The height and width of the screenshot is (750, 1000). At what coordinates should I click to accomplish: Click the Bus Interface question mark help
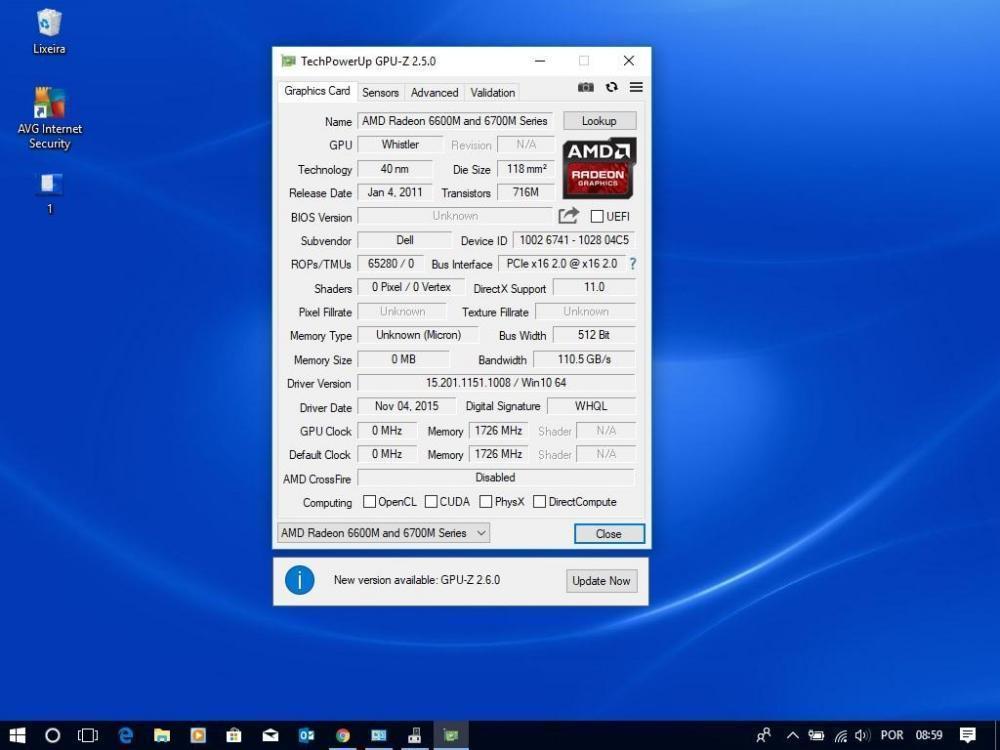click(x=632, y=263)
